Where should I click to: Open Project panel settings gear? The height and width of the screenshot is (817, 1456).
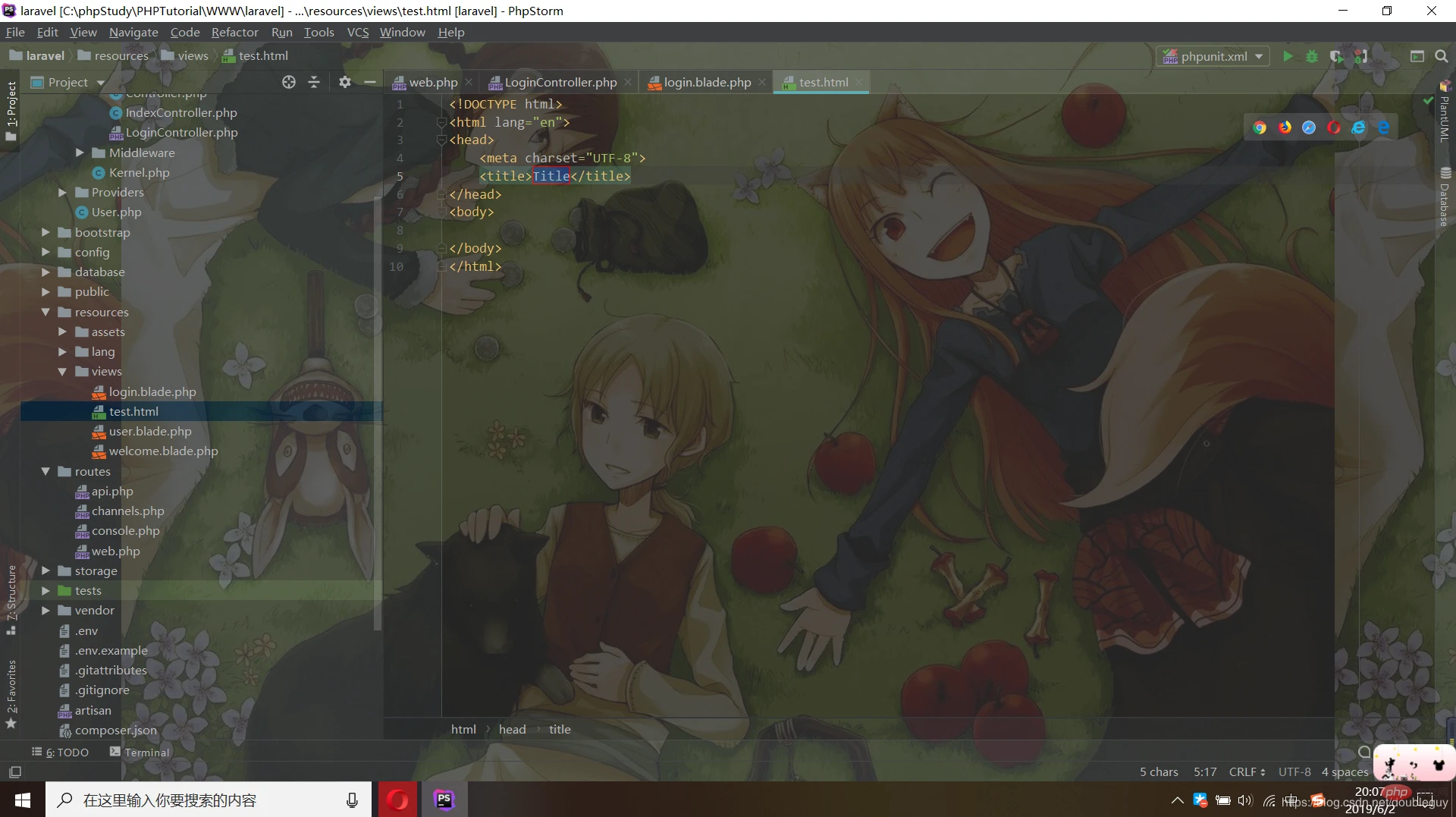(345, 82)
